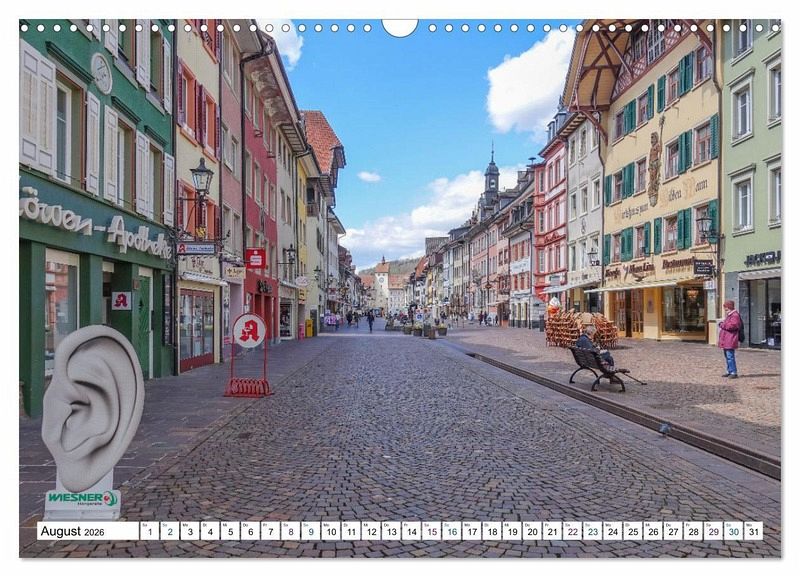Image resolution: width=800 pixels, height=577 pixels.
Task: Click the wooden bench on the right
Action: point(598,367)
